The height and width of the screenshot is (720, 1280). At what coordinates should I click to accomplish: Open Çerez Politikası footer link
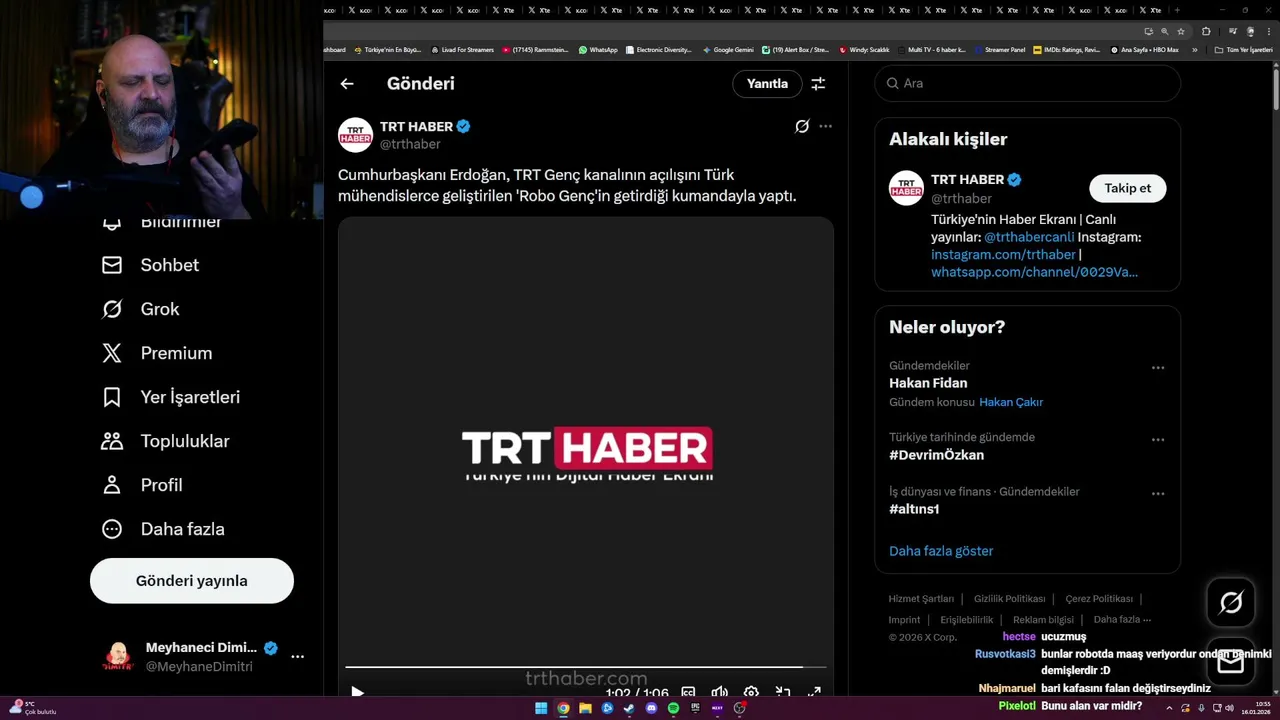point(1099,599)
